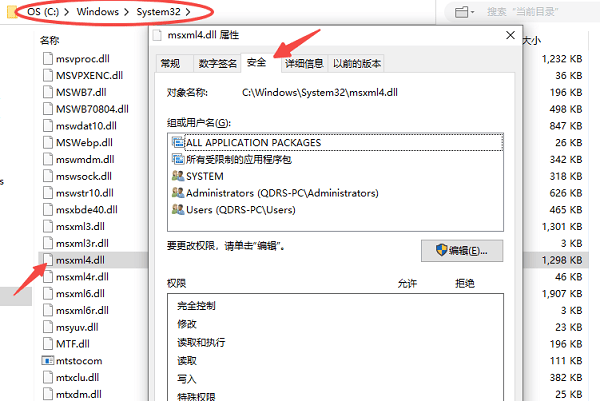Image resolution: width=600 pixels, height=401 pixels.
Task: Select the msxml4.dll file name
Action: [x=80, y=260]
